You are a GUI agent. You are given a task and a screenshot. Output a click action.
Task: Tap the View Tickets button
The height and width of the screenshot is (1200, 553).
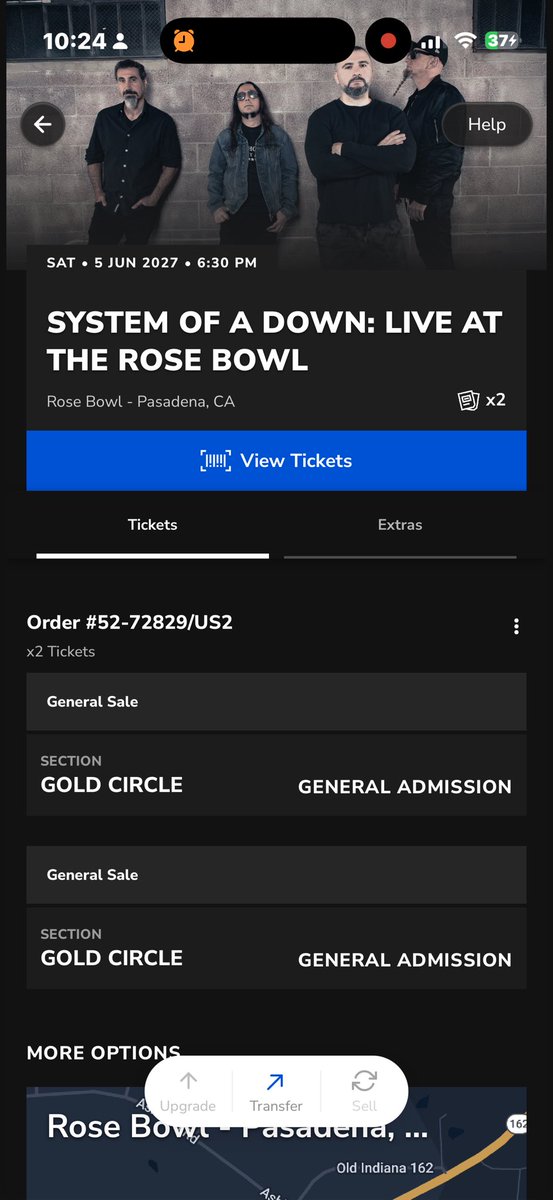(x=276, y=461)
